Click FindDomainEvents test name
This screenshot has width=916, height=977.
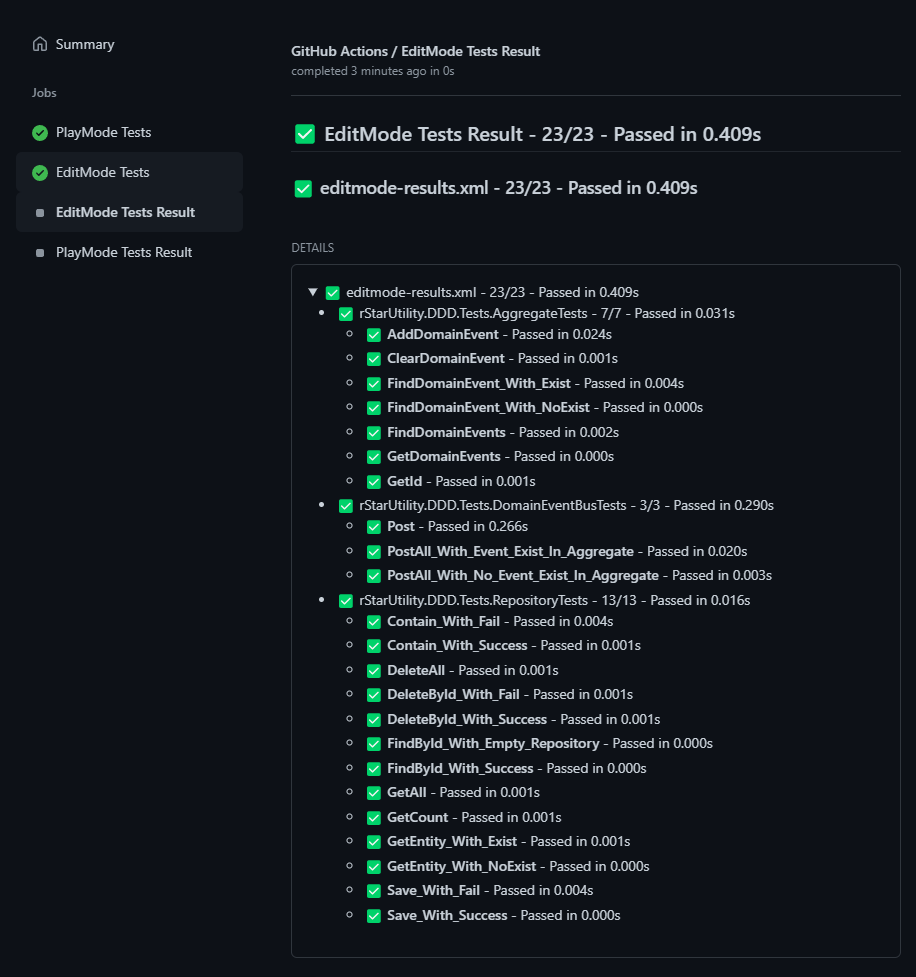click(x=446, y=432)
